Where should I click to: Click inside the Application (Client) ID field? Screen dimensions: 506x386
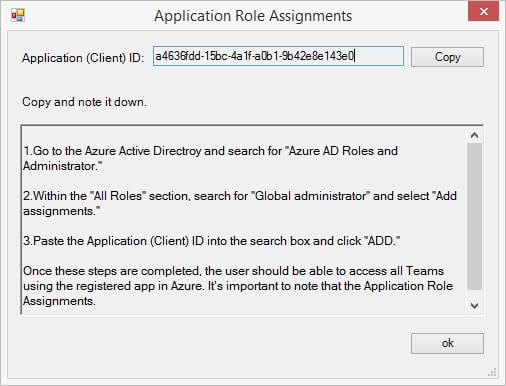click(x=278, y=56)
